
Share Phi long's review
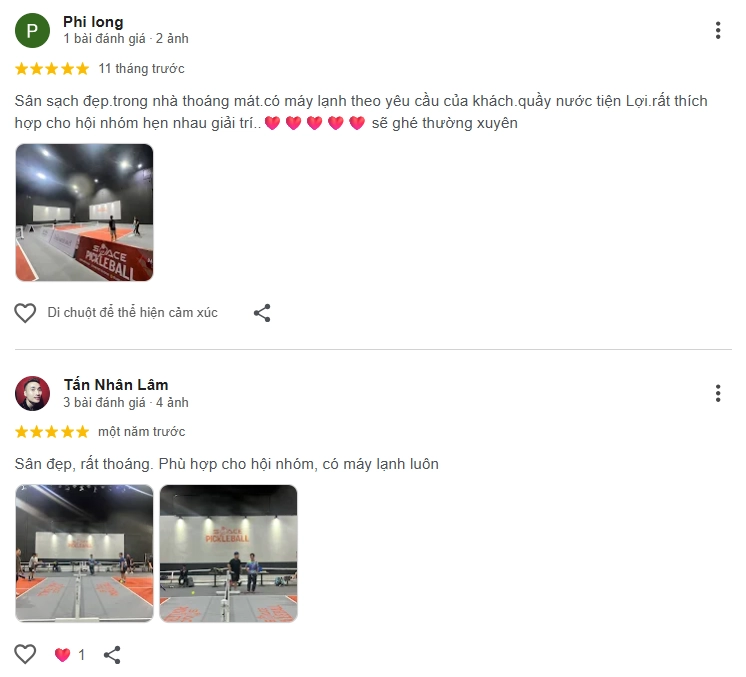pos(262,313)
